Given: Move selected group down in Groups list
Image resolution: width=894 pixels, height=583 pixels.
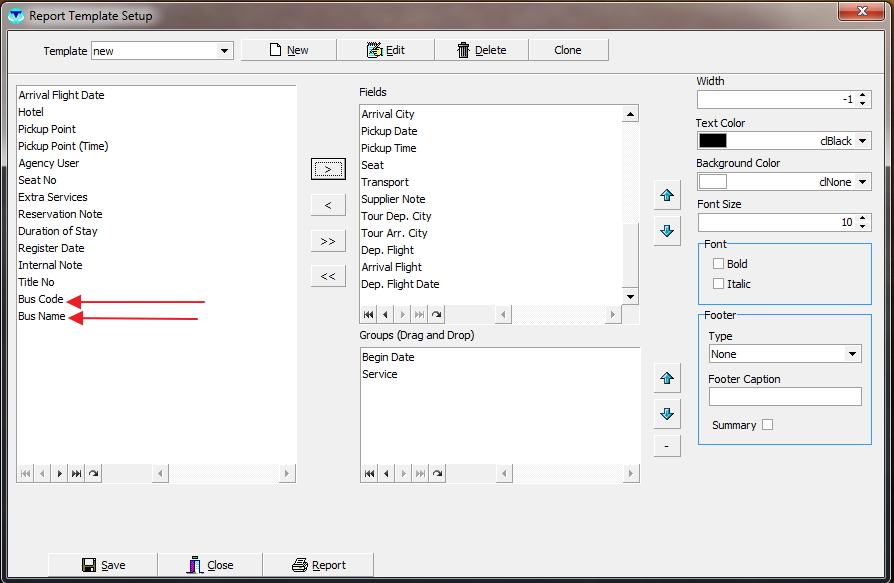Looking at the screenshot, I should pyautogui.click(x=667, y=413).
